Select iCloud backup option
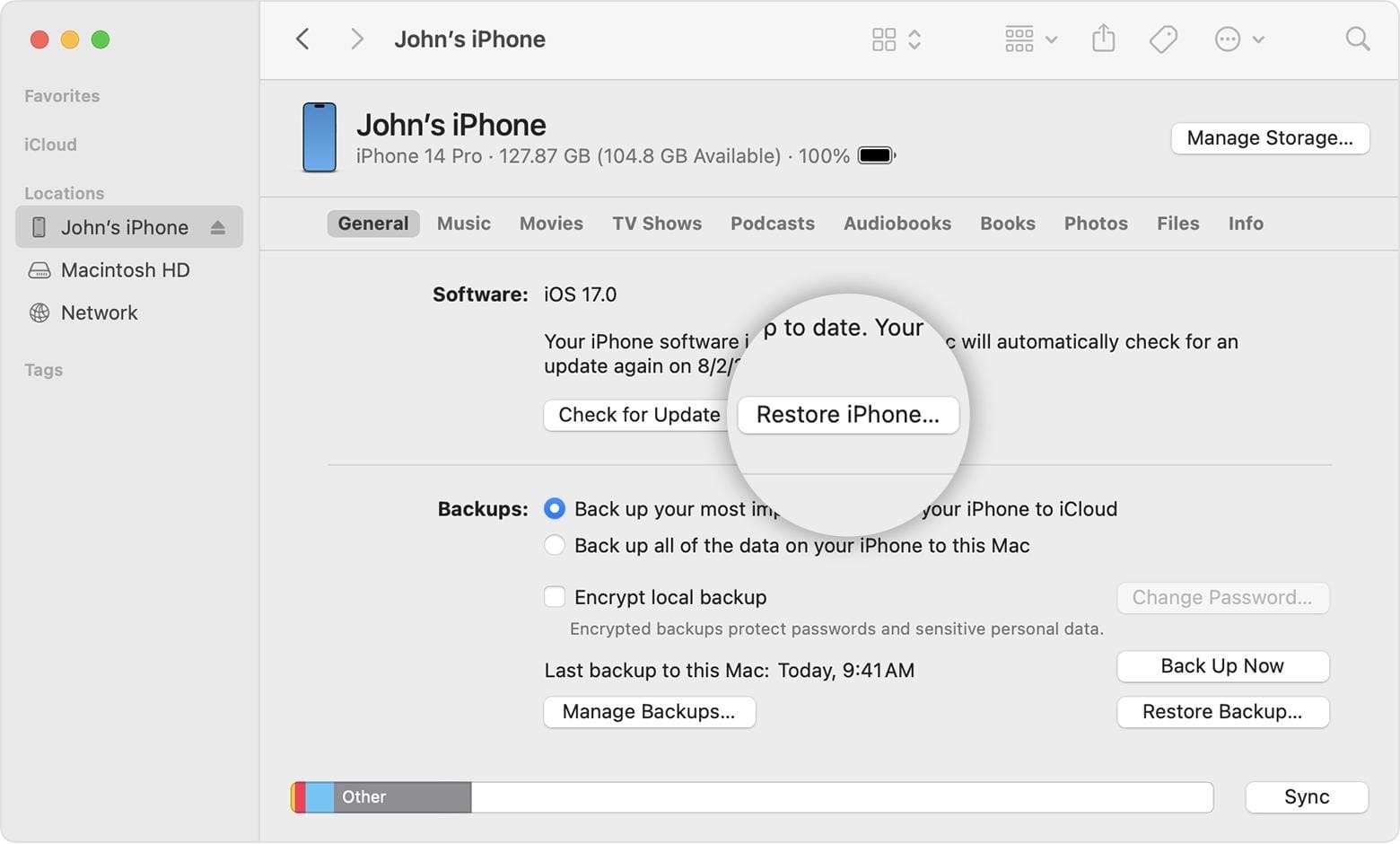1400x844 pixels. point(555,508)
